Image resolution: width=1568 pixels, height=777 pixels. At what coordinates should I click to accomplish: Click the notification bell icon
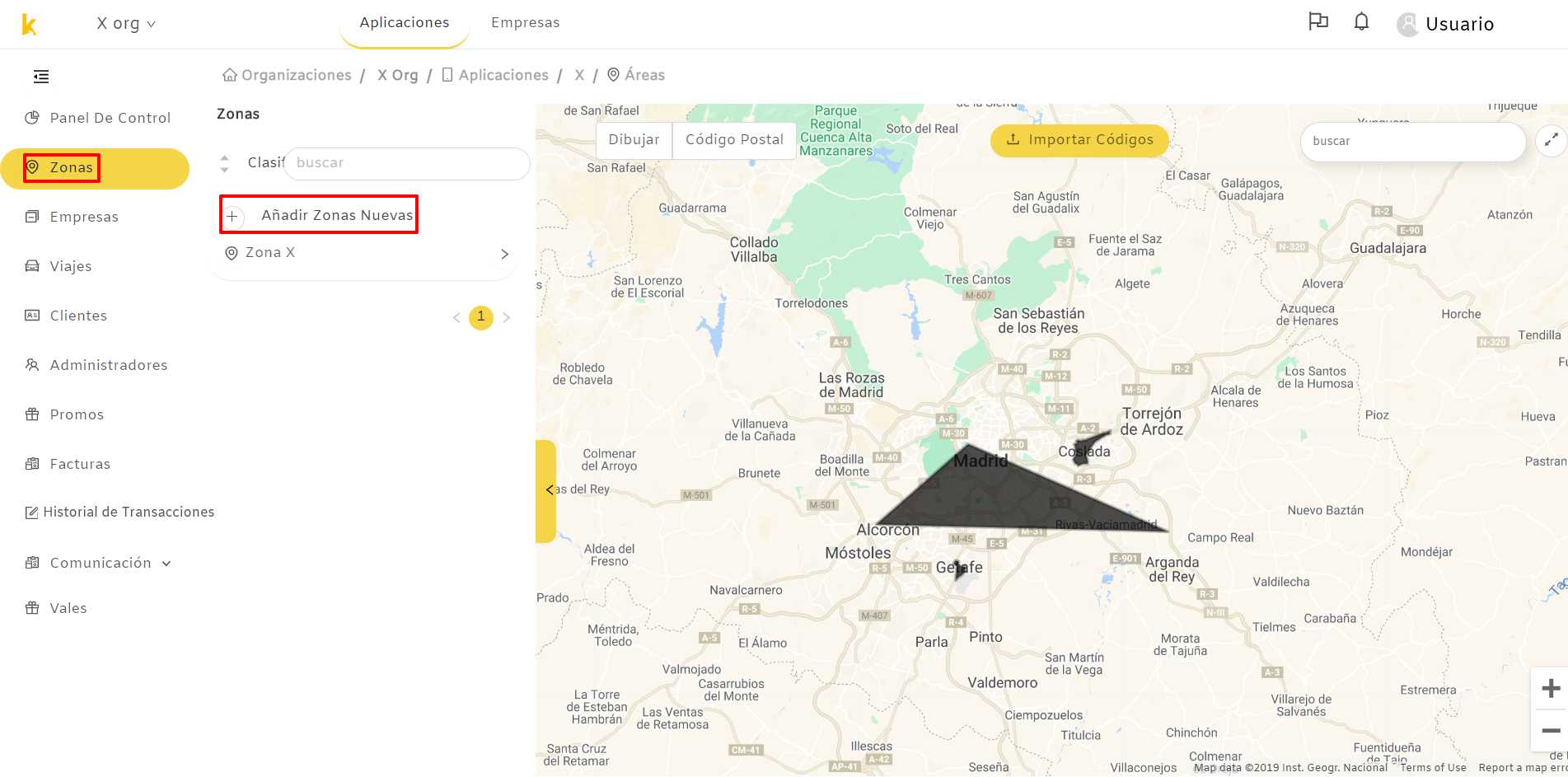(1361, 21)
